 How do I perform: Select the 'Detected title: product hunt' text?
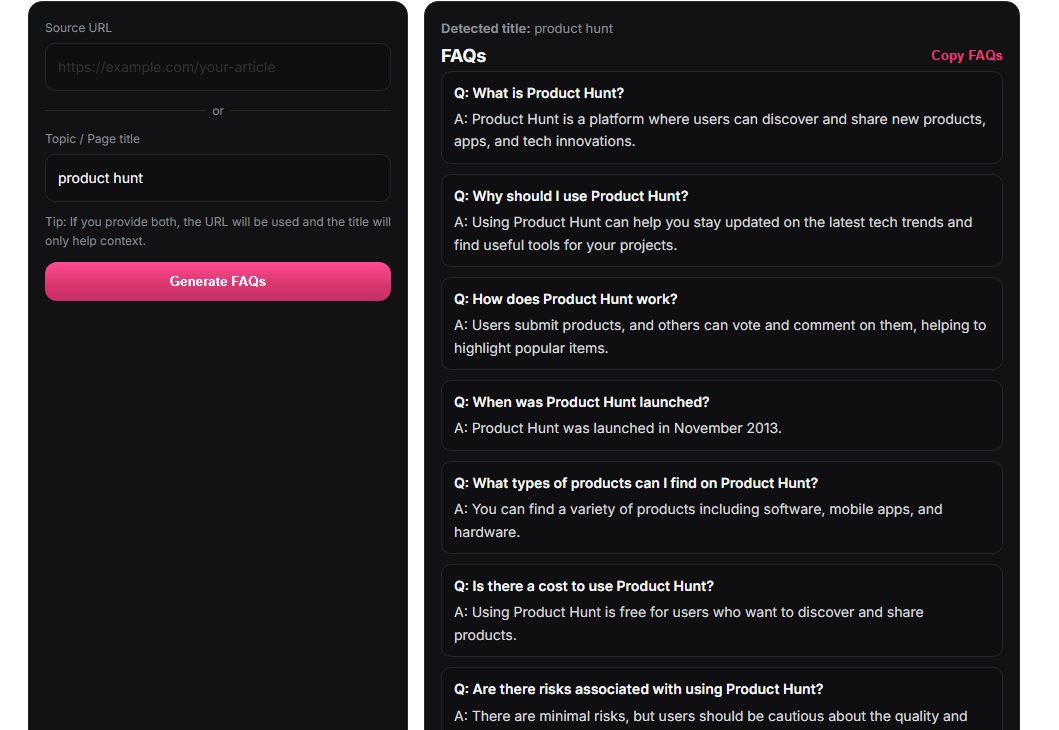[x=527, y=28]
